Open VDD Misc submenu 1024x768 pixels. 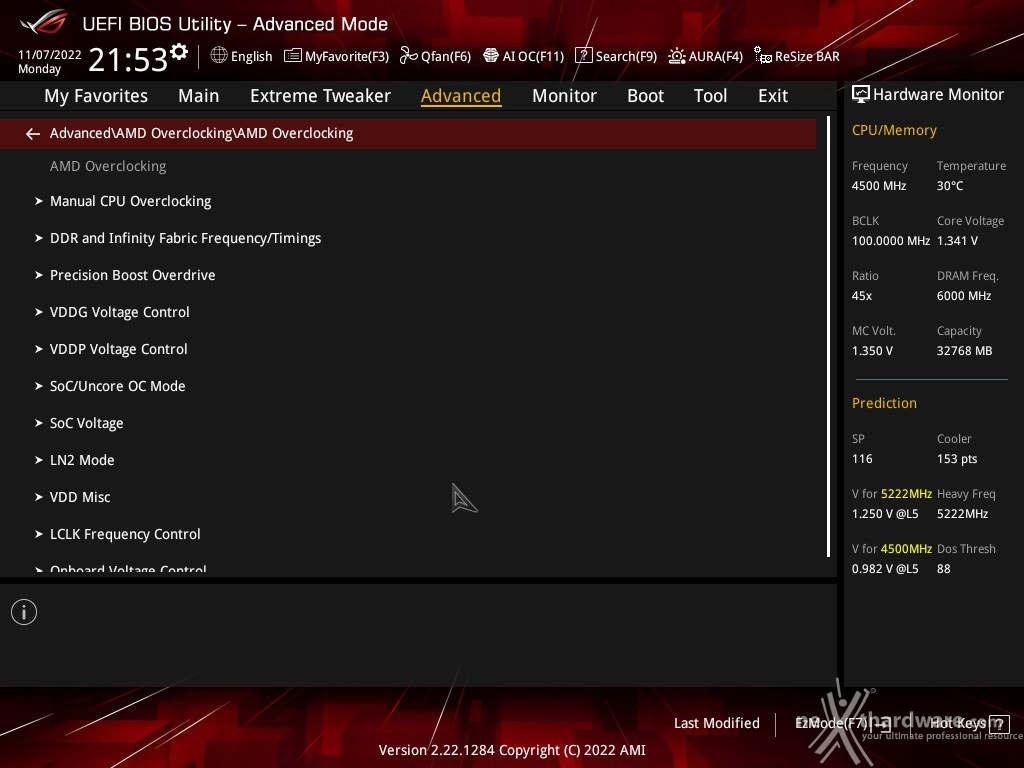pyautogui.click(x=80, y=497)
